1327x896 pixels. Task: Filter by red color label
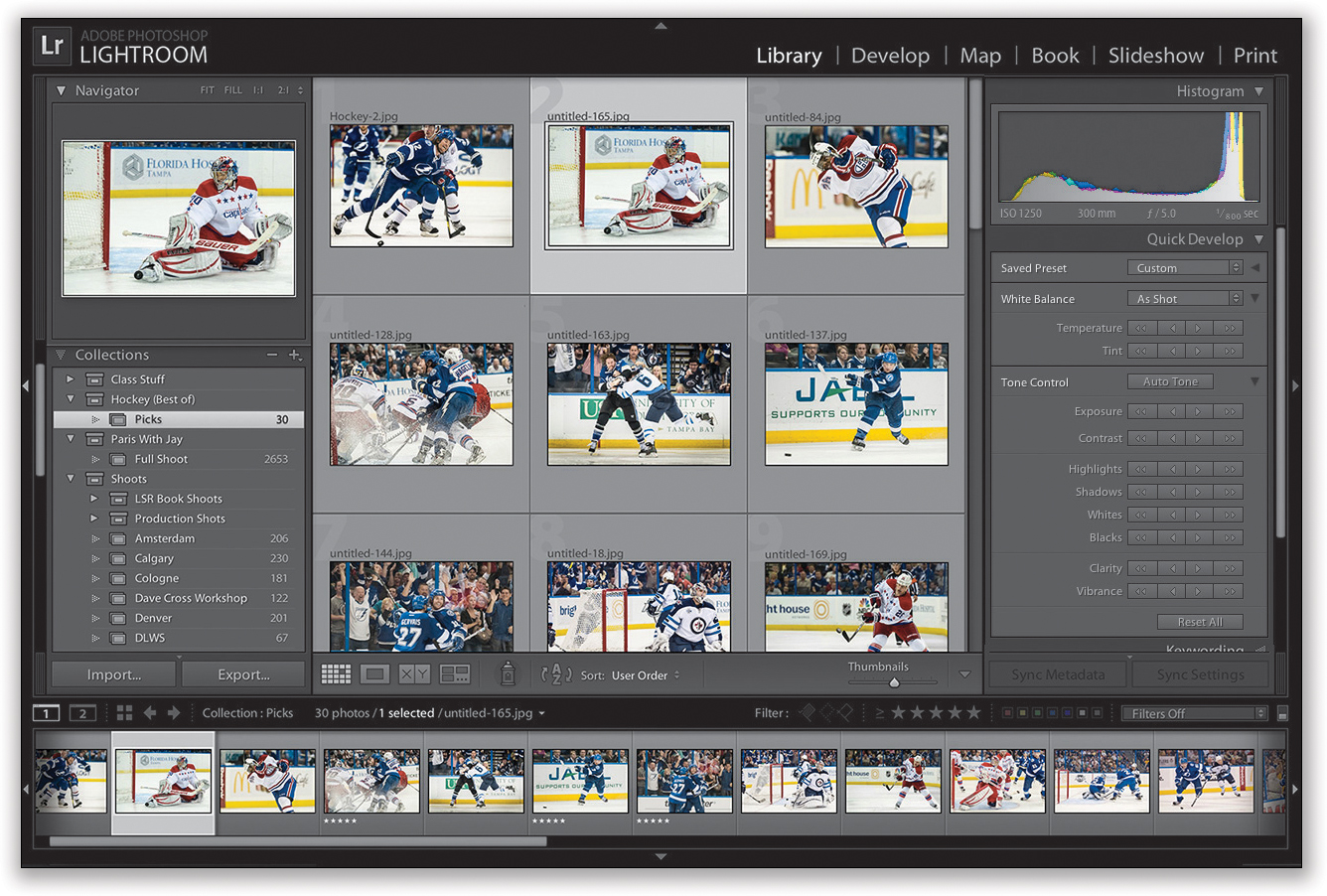pos(1008,713)
